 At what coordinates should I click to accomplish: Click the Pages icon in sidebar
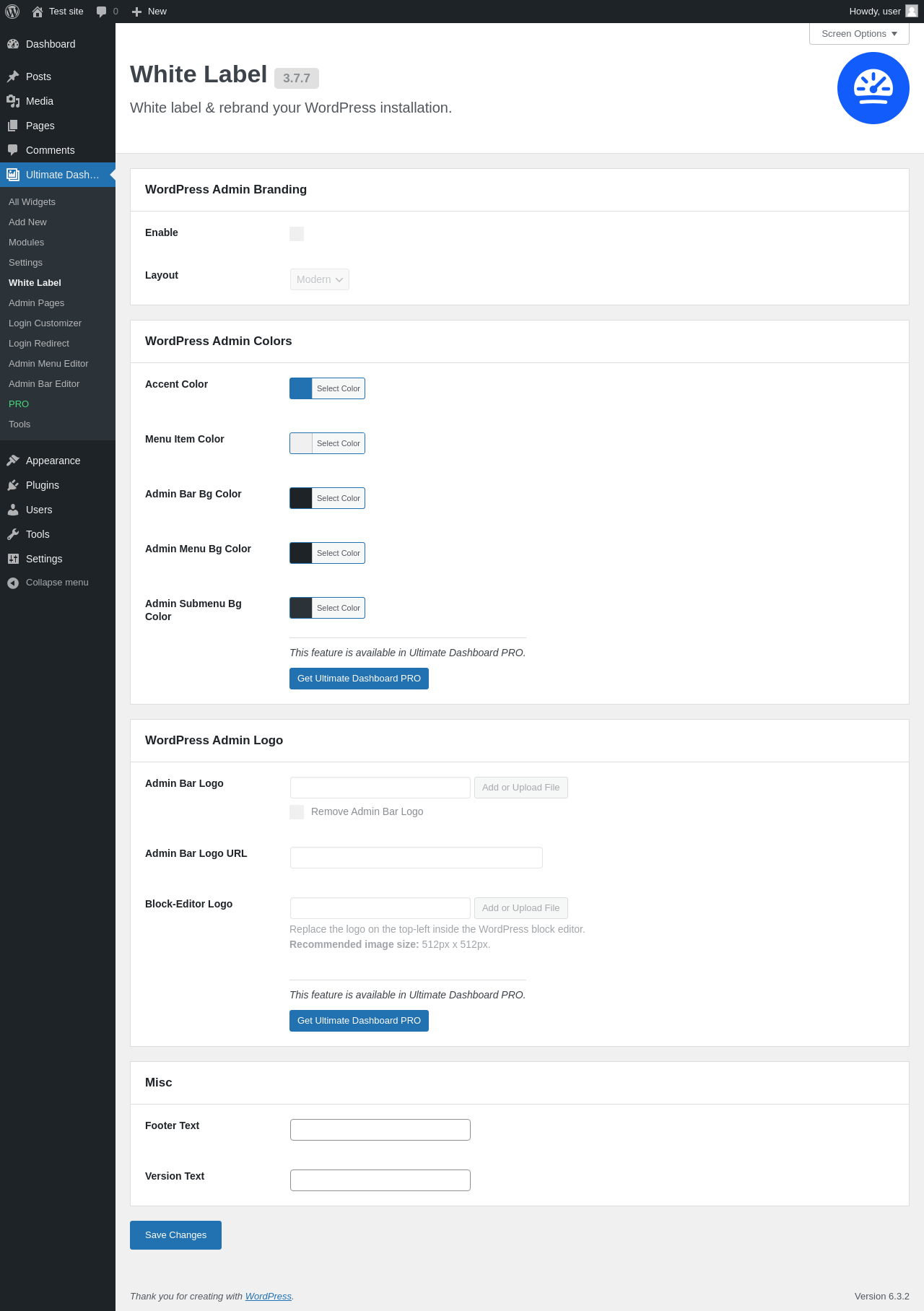(x=13, y=126)
